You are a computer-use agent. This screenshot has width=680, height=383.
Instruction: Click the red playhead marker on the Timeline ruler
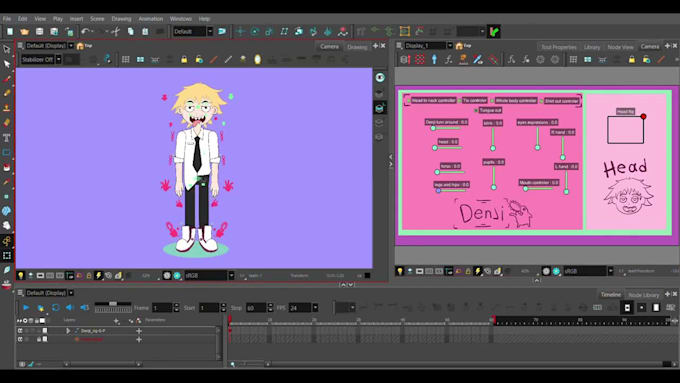[x=230, y=320]
